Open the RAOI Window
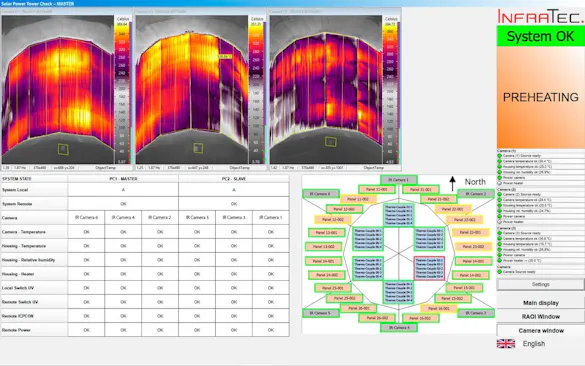The height and width of the screenshot is (366, 585). point(541,316)
